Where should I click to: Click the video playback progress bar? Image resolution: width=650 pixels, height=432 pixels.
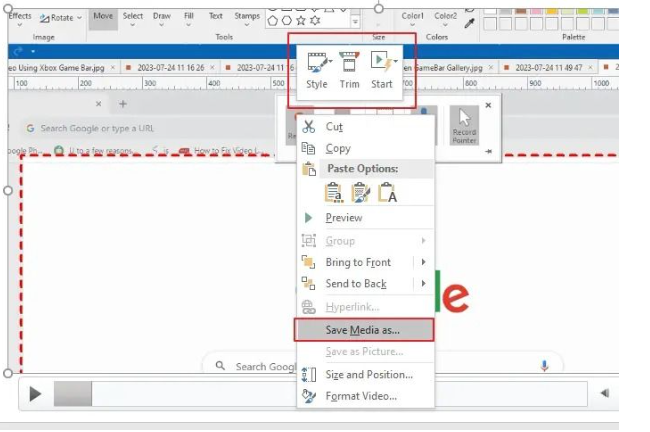point(320,394)
